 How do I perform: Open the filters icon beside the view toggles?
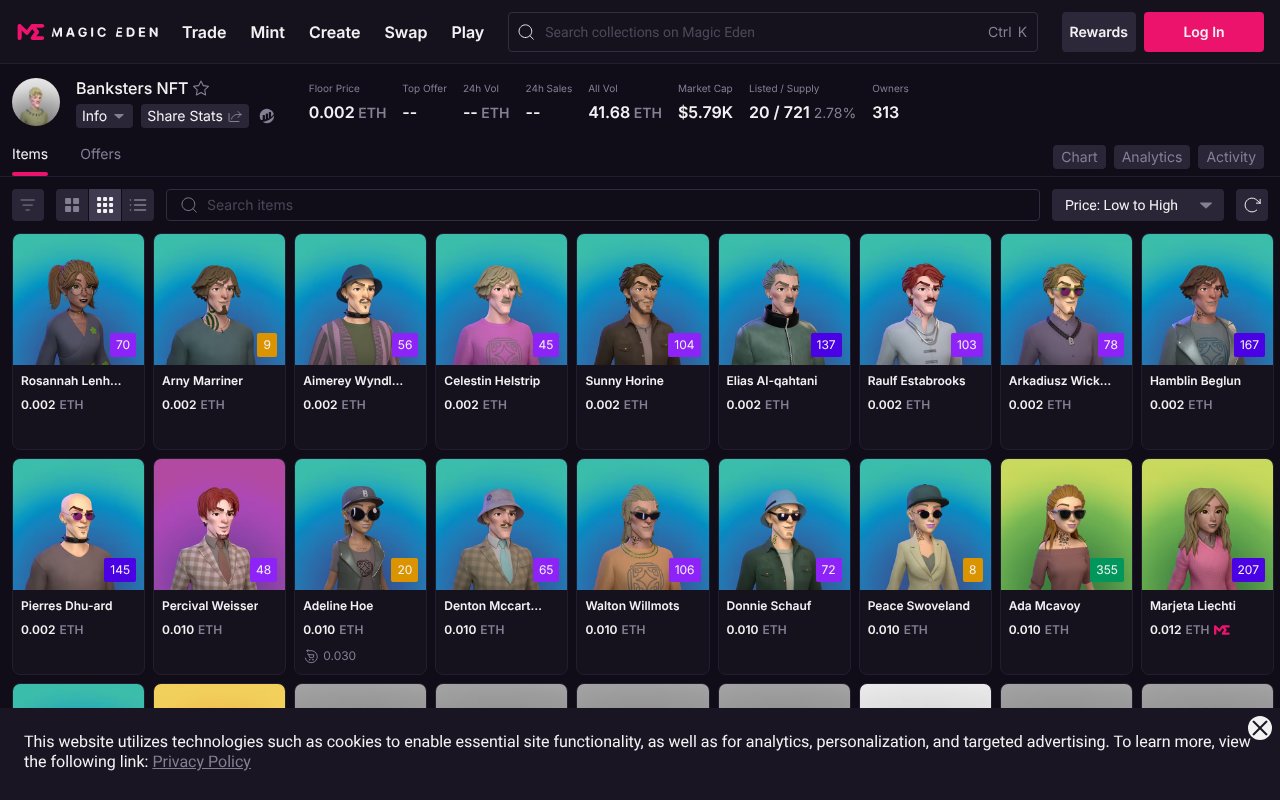coord(27,204)
